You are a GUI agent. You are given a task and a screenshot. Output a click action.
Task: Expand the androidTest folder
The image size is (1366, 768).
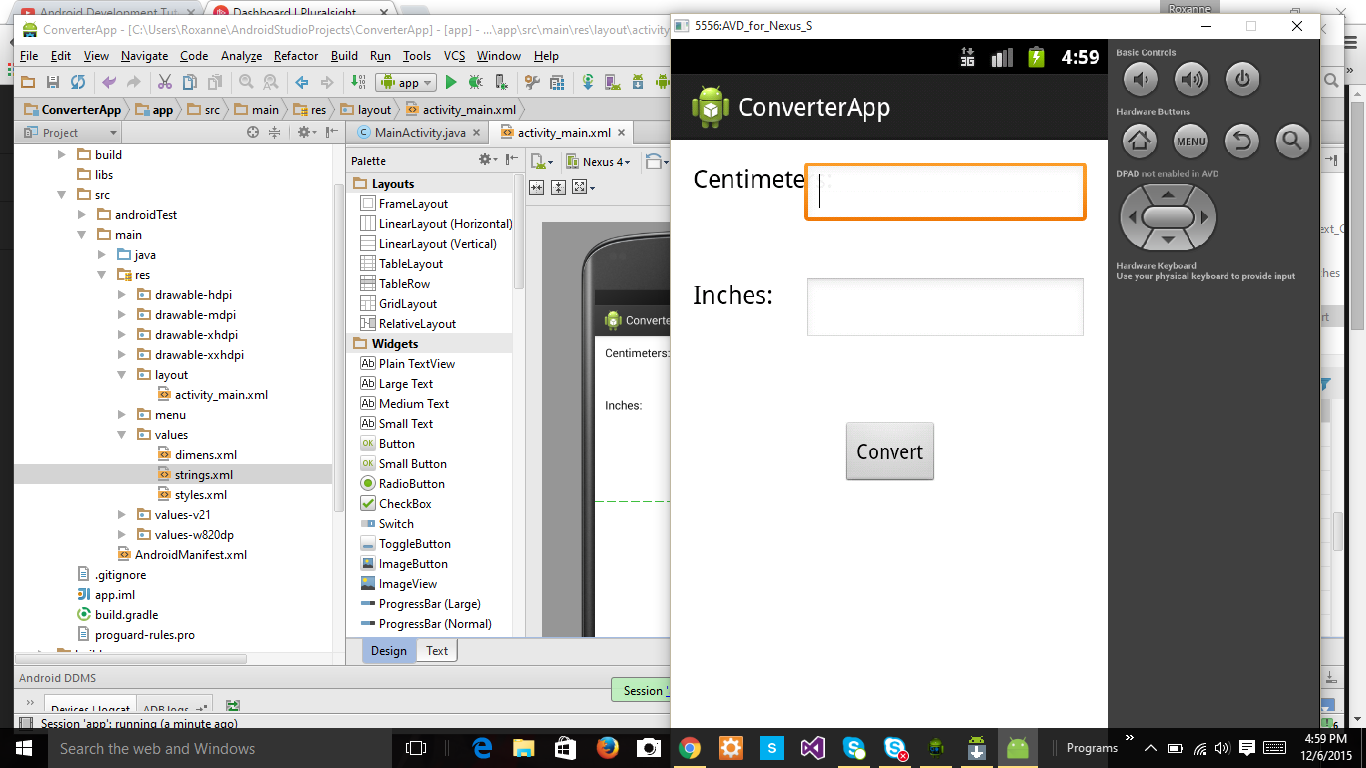pos(82,214)
